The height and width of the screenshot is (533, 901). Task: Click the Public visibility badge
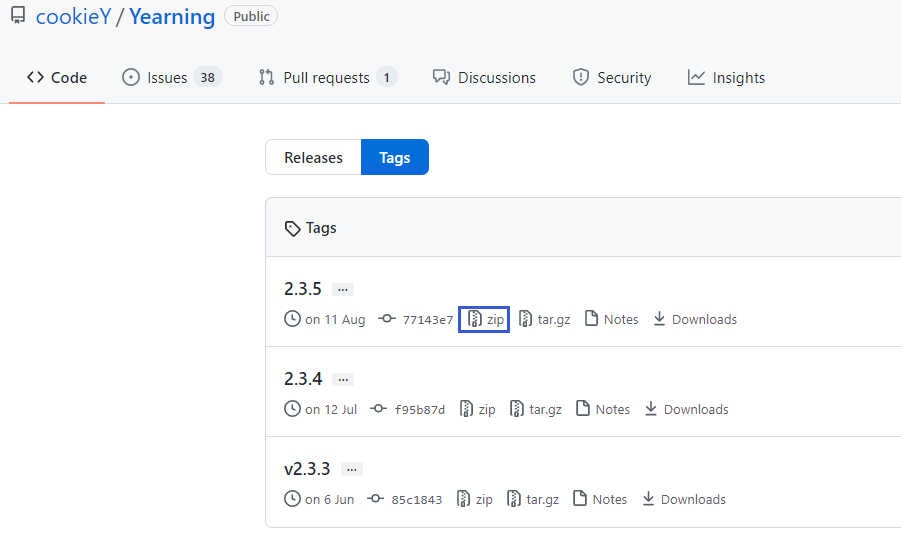tap(251, 16)
